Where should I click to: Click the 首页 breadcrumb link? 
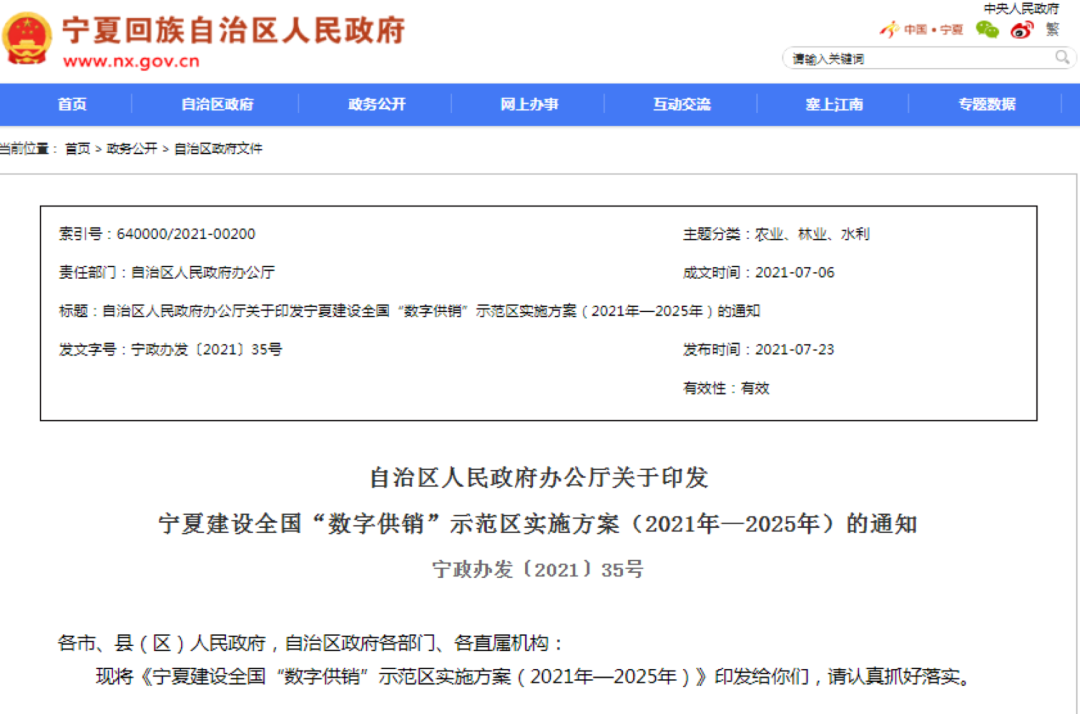pos(77,148)
